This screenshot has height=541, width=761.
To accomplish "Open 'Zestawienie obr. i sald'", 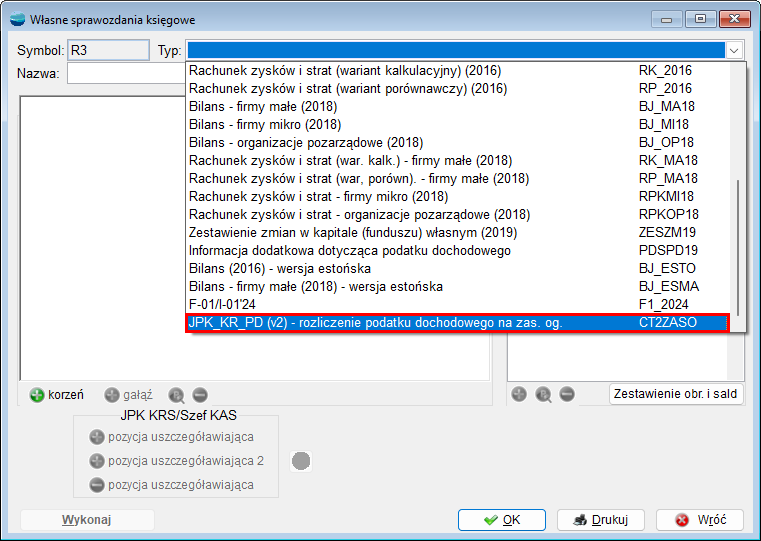I will (676, 394).
